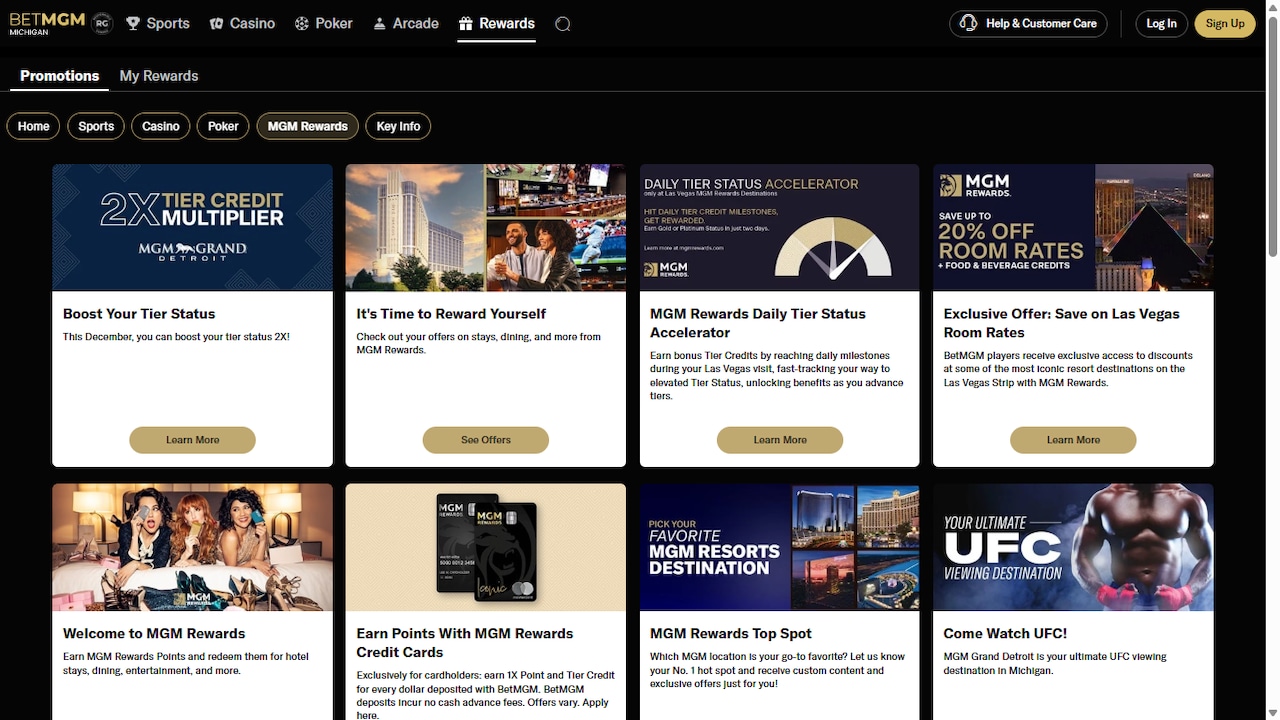Click the RG responsible gaming badge
This screenshot has width=1280, height=720.
tap(101, 22)
